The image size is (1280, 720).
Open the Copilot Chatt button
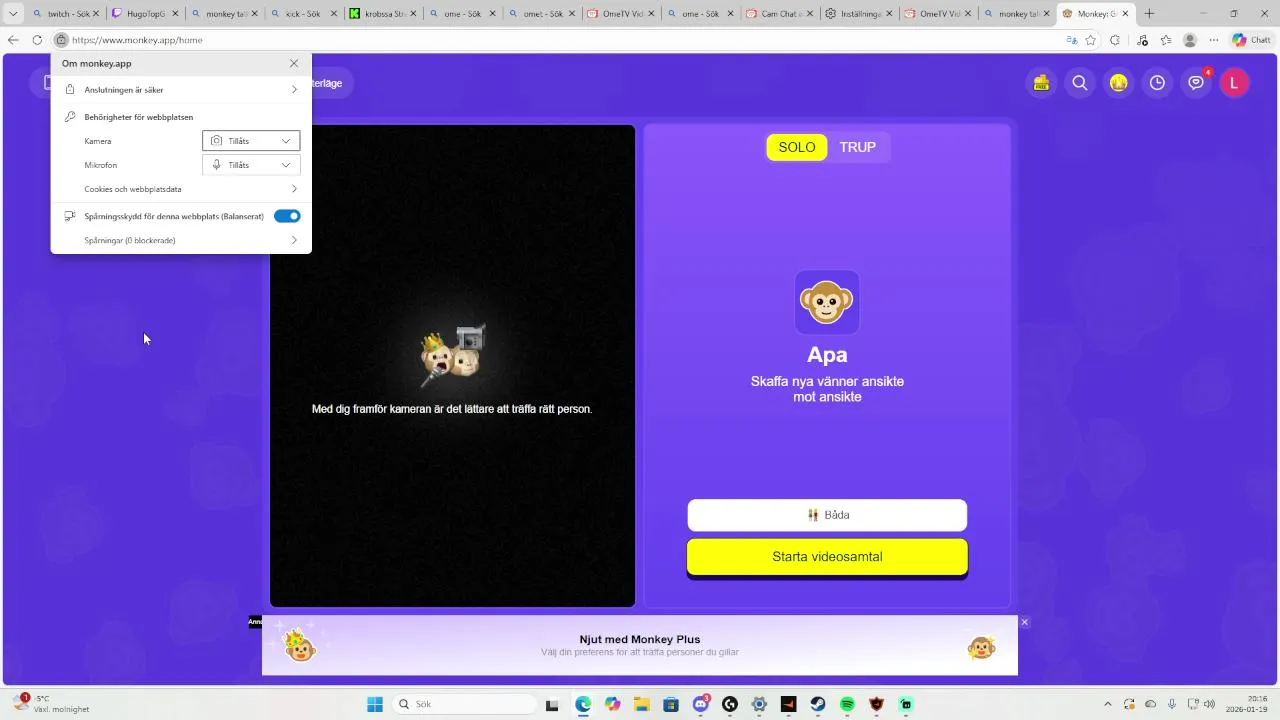pyautogui.click(x=1252, y=40)
